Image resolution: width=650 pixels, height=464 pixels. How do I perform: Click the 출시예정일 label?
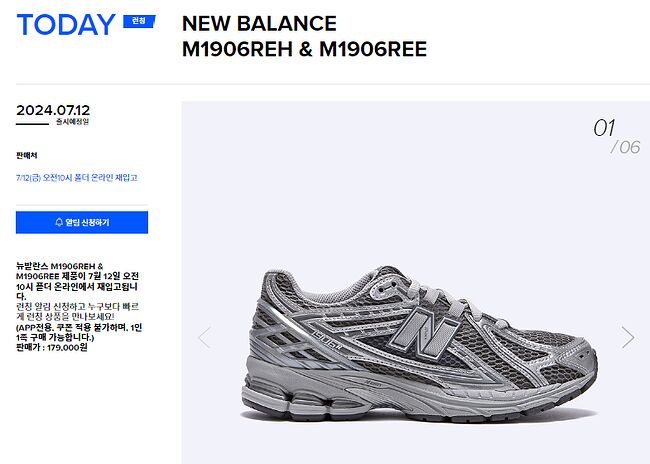pyautogui.click(x=72, y=122)
